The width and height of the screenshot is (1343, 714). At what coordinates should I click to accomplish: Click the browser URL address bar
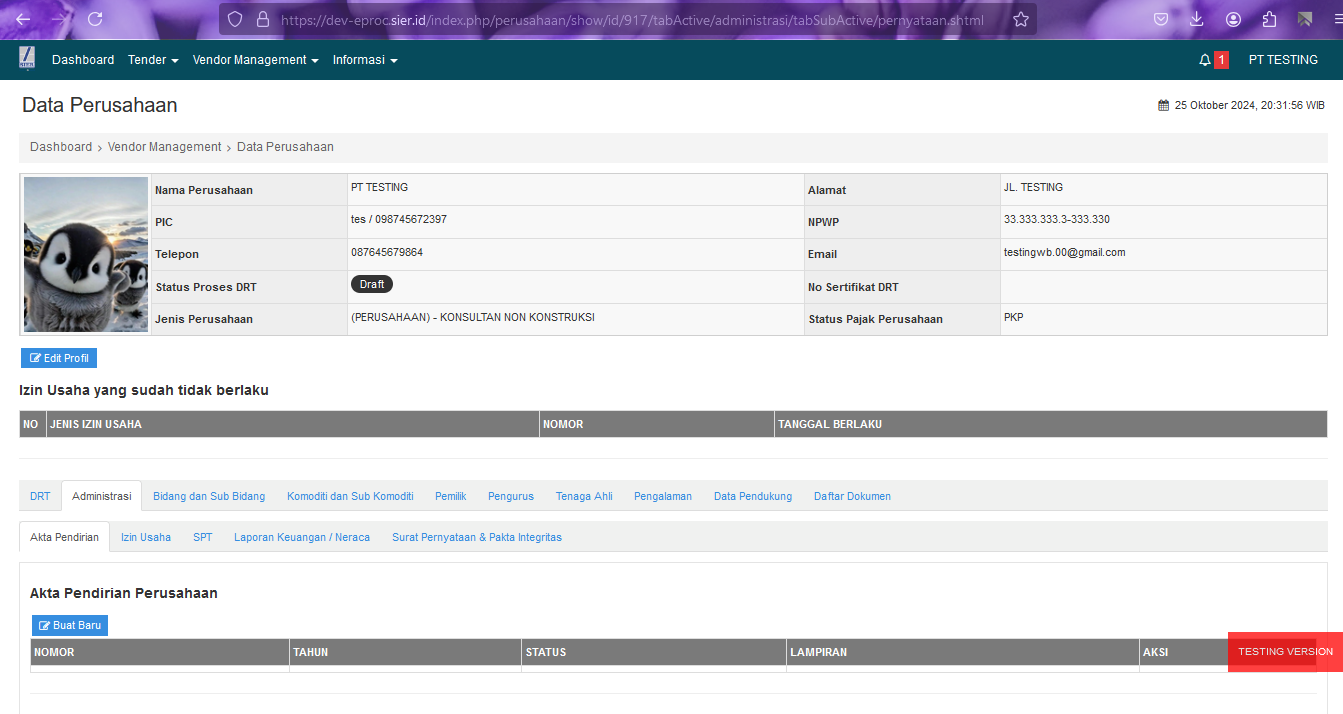click(630, 19)
